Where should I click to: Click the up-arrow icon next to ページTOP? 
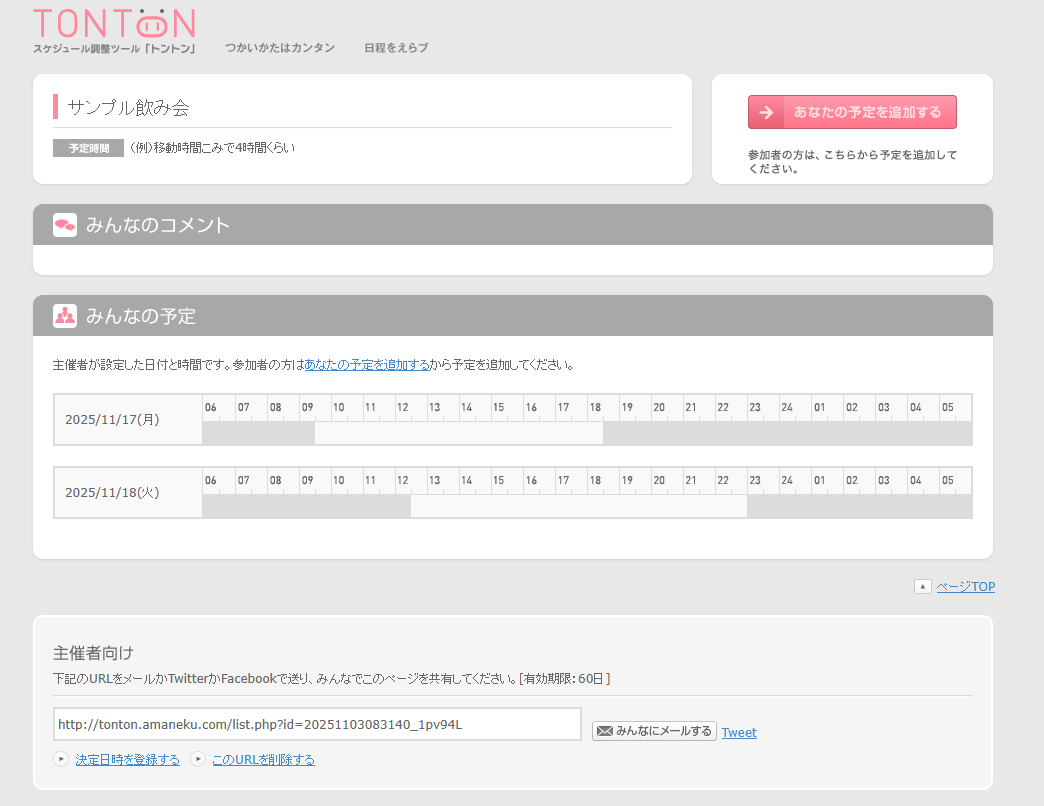coord(922,586)
